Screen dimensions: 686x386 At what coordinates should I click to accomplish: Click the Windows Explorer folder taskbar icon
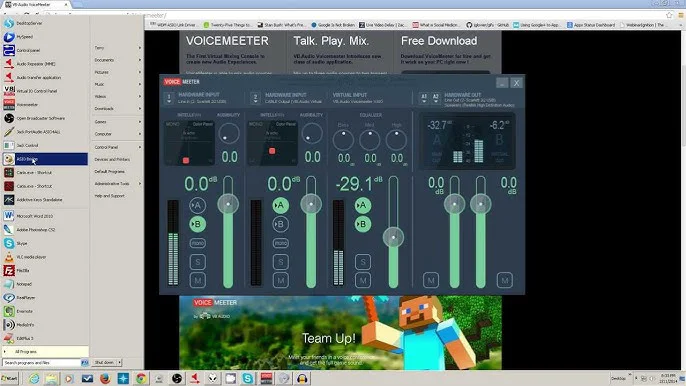(x=51, y=379)
